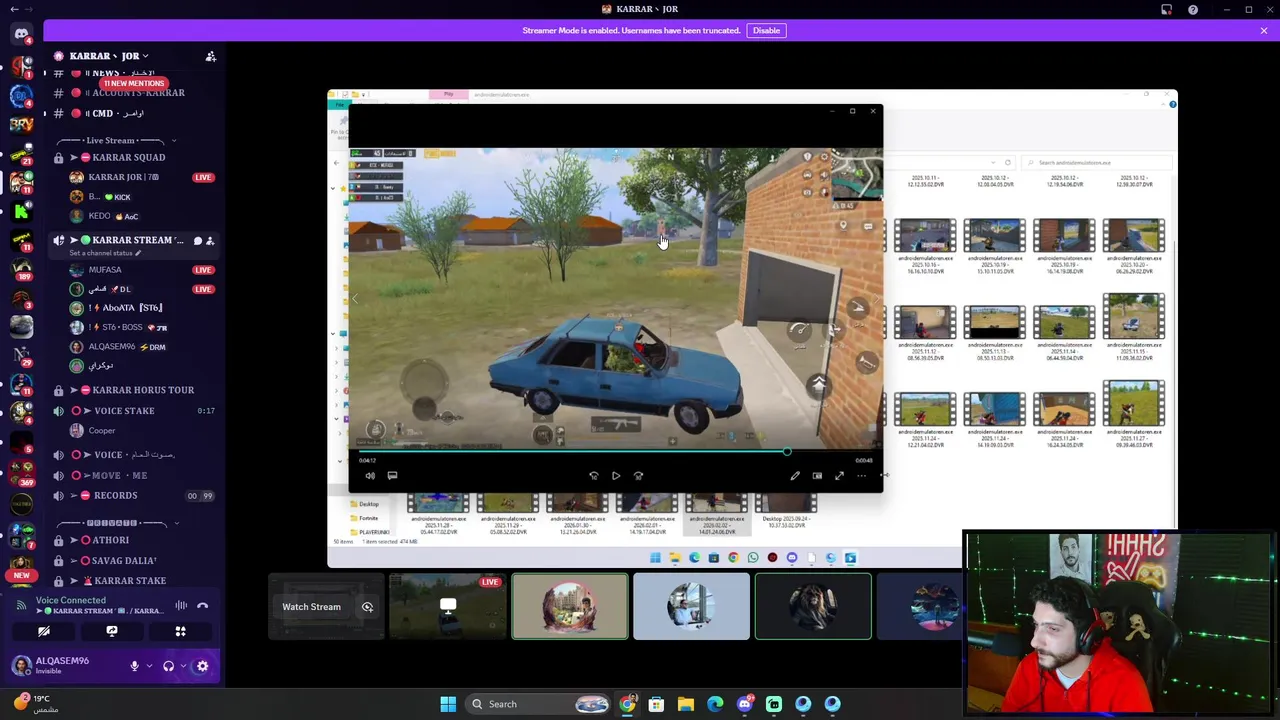Click edit pencil icon in streamed player
The width and height of the screenshot is (1280, 720).
(x=795, y=476)
